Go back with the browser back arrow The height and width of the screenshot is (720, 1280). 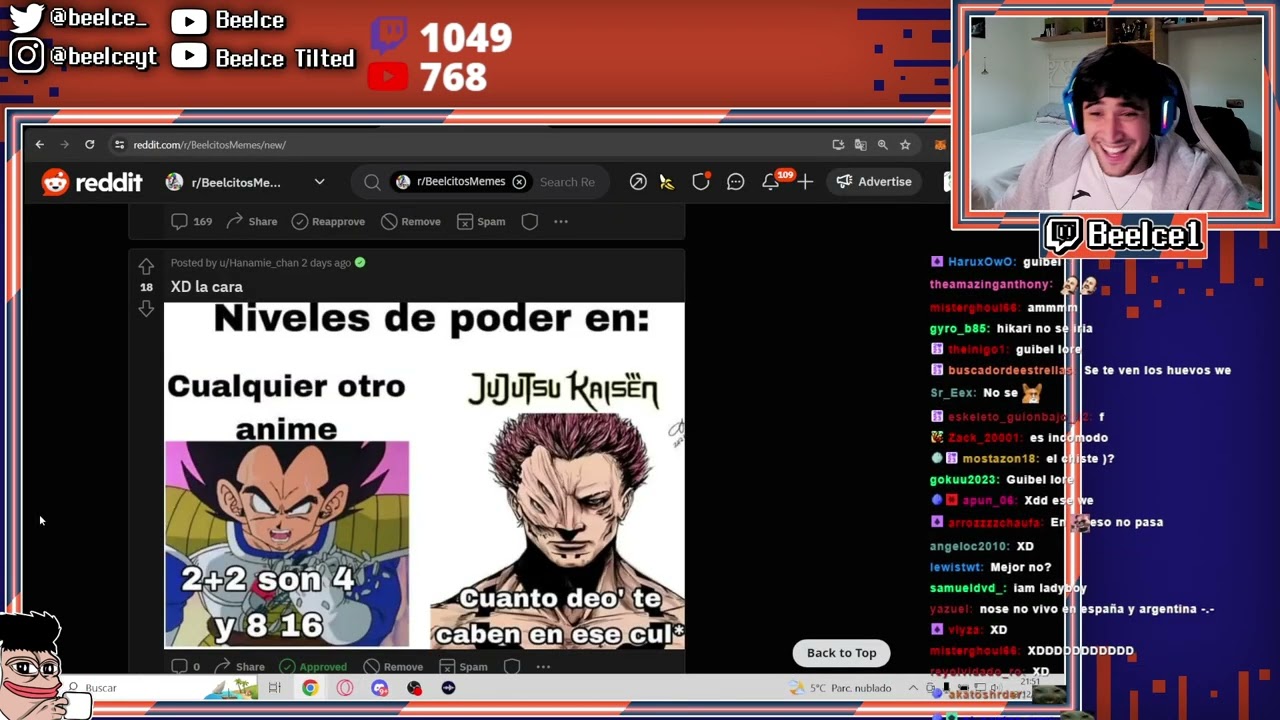click(40, 145)
